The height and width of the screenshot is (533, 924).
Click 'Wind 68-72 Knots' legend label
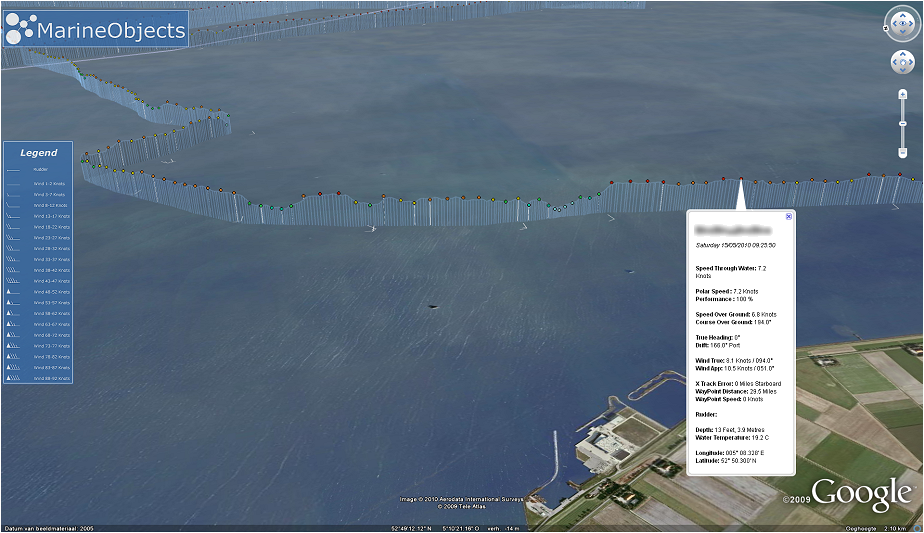click(x=51, y=335)
